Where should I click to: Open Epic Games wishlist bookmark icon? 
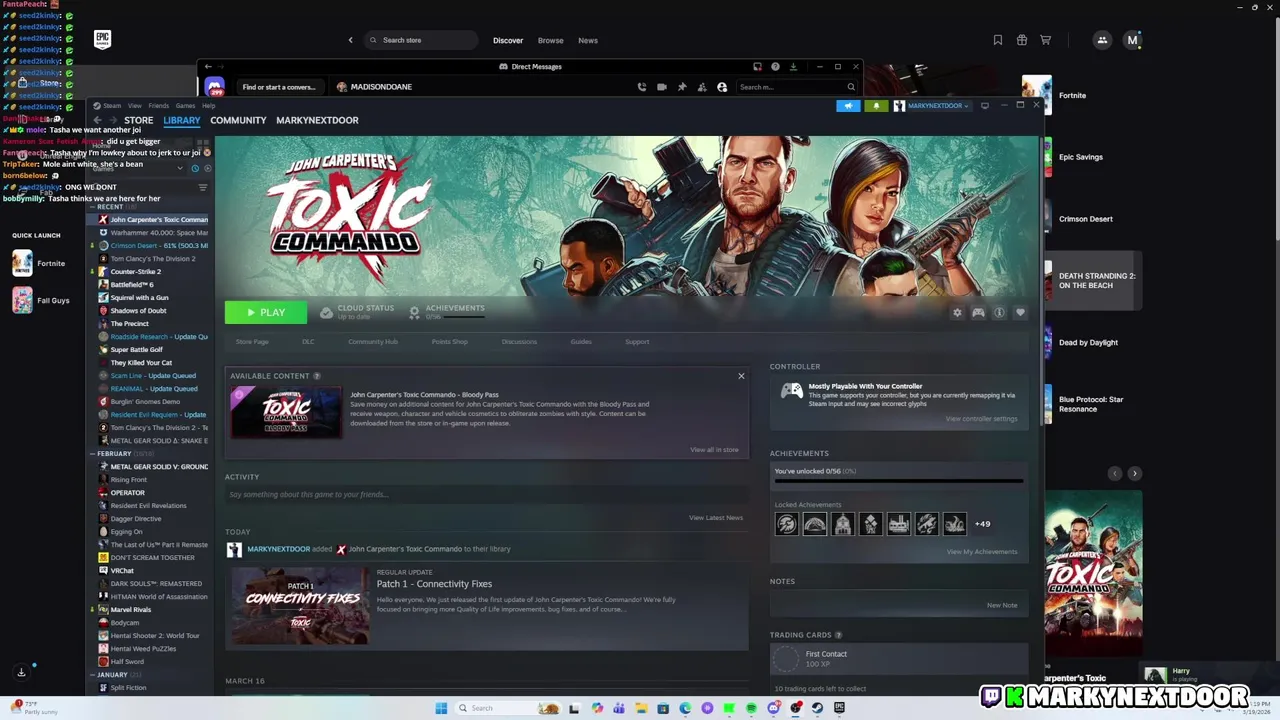pyautogui.click(x=998, y=40)
